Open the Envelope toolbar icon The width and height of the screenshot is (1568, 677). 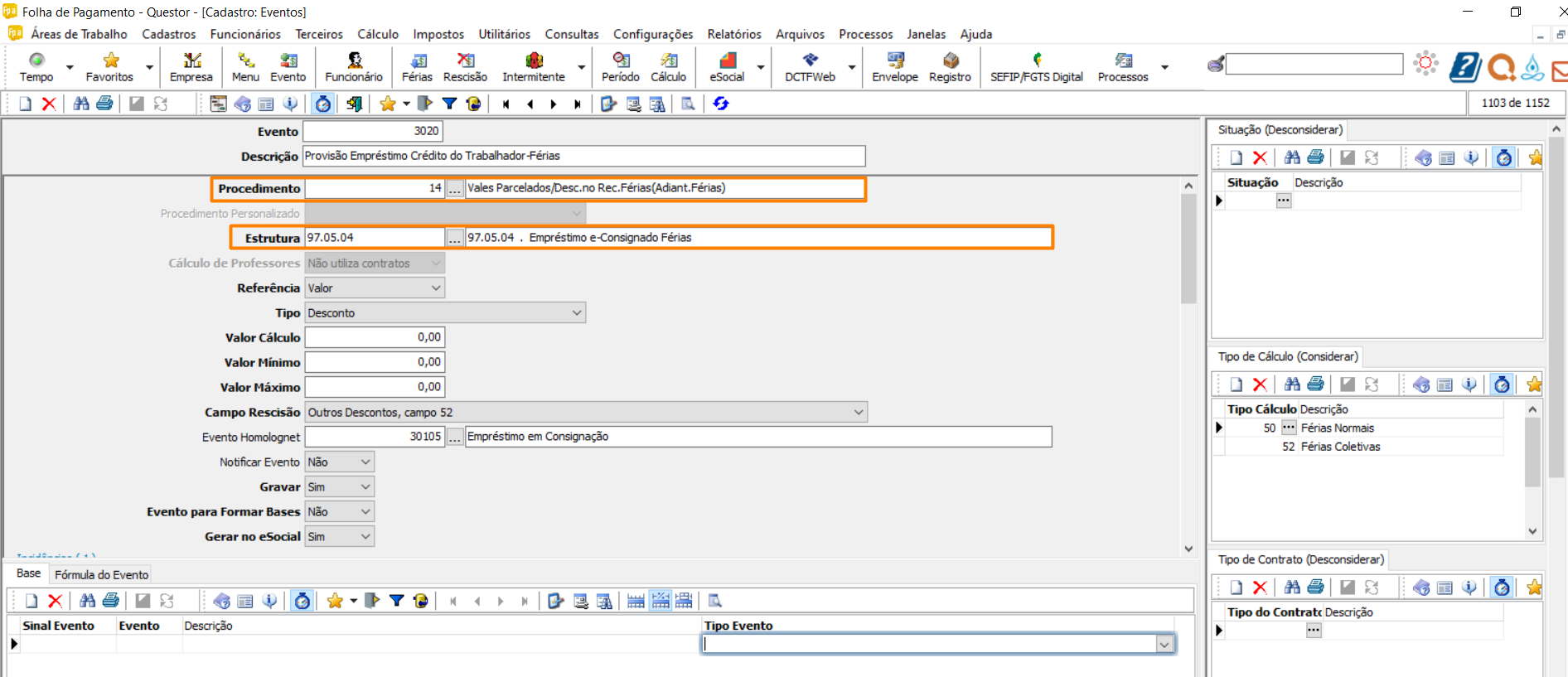894,67
